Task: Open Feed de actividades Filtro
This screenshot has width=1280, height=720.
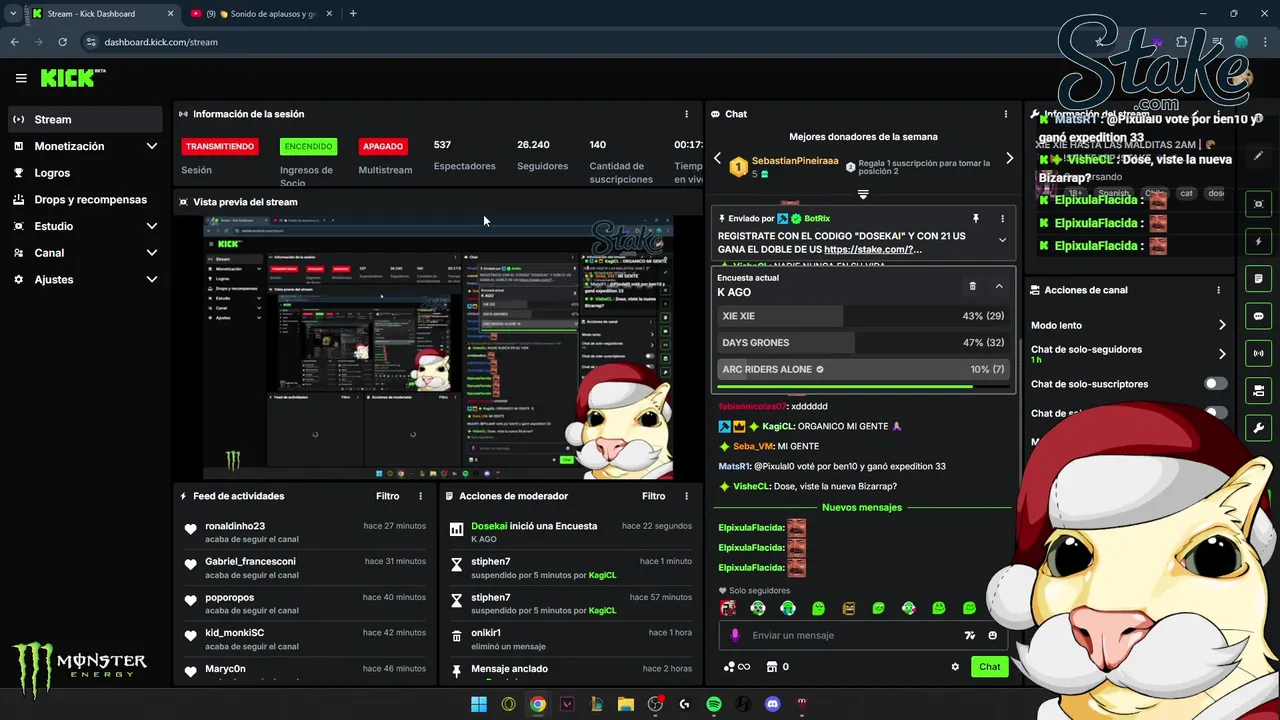Action: (387, 496)
